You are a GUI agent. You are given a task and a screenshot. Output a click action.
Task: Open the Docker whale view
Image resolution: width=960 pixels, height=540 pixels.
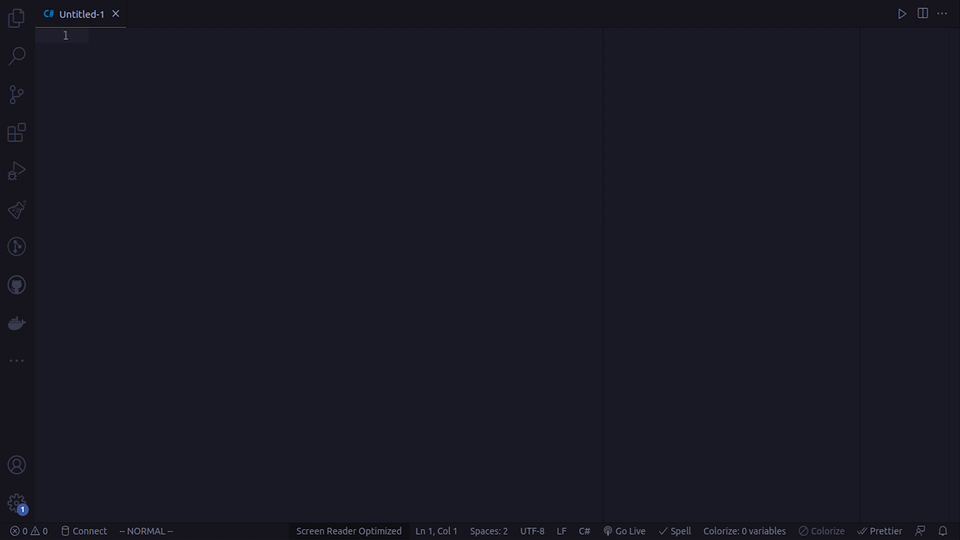tap(17, 323)
